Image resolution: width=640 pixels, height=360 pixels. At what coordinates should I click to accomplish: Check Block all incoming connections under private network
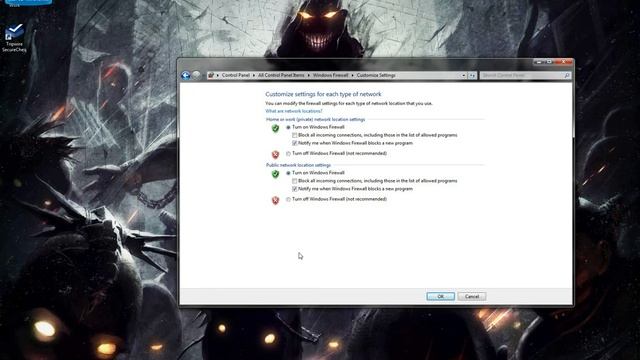point(294,135)
